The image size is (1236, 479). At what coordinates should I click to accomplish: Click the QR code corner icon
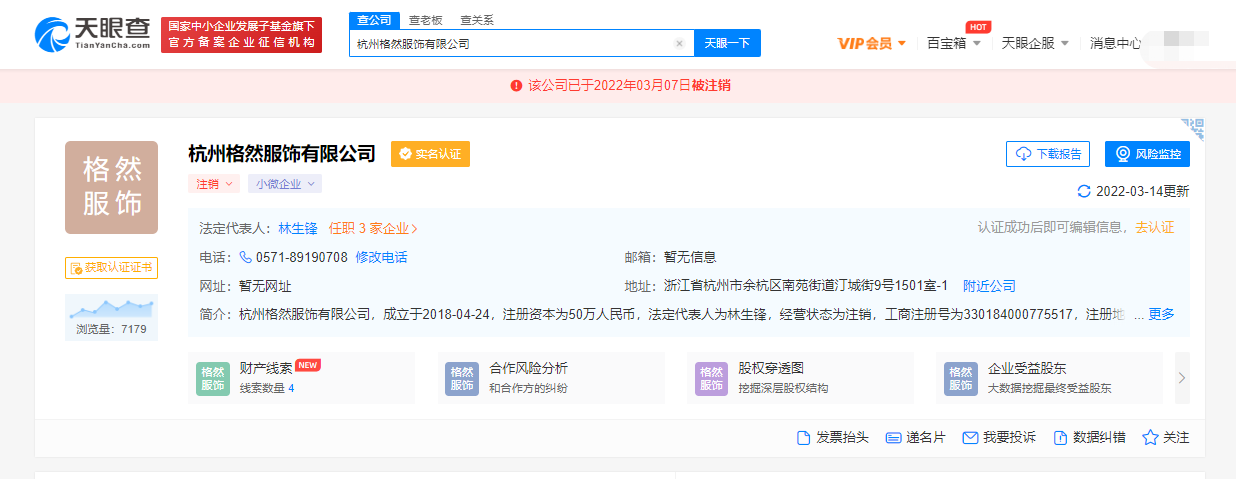point(1192,129)
